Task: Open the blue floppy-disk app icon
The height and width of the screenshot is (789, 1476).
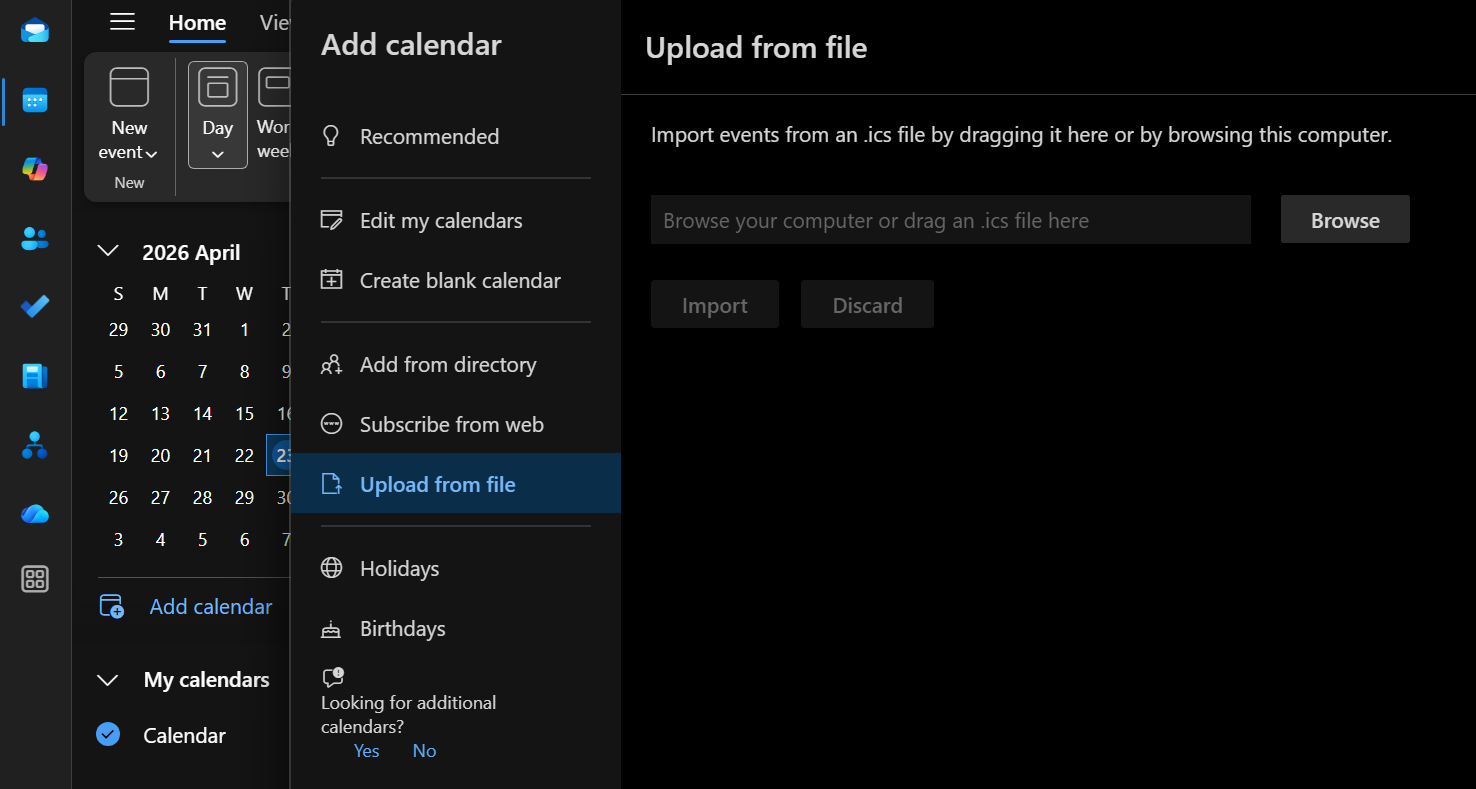Action: pos(35,376)
